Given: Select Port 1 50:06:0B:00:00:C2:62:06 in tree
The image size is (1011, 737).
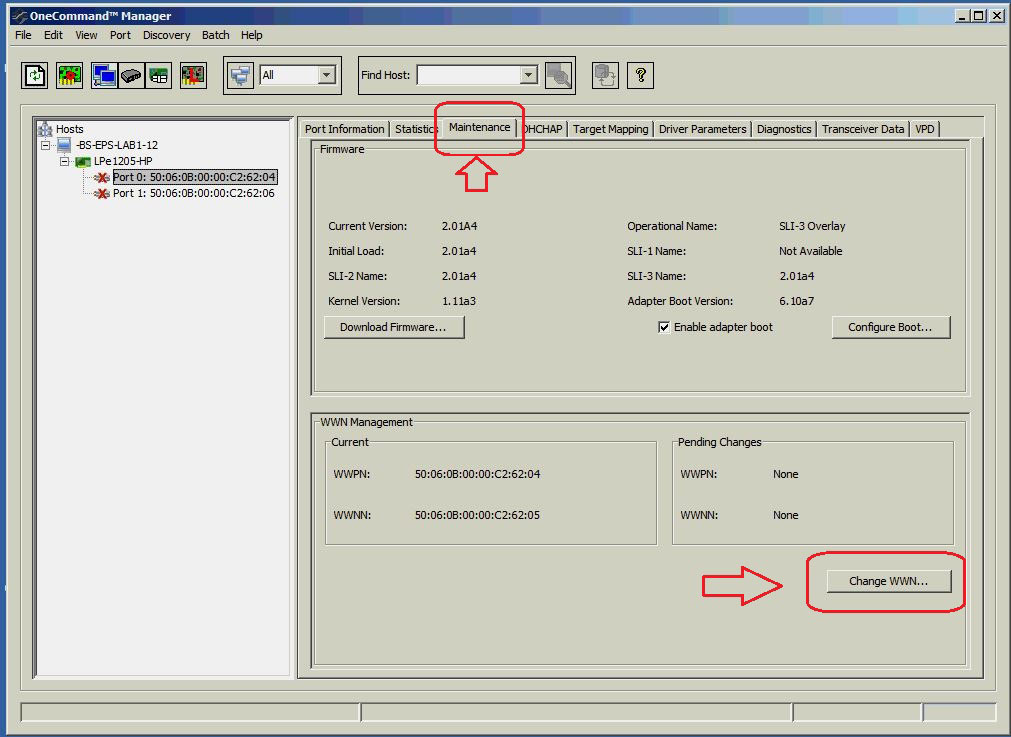Looking at the screenshot, I should tap(193, 193).
